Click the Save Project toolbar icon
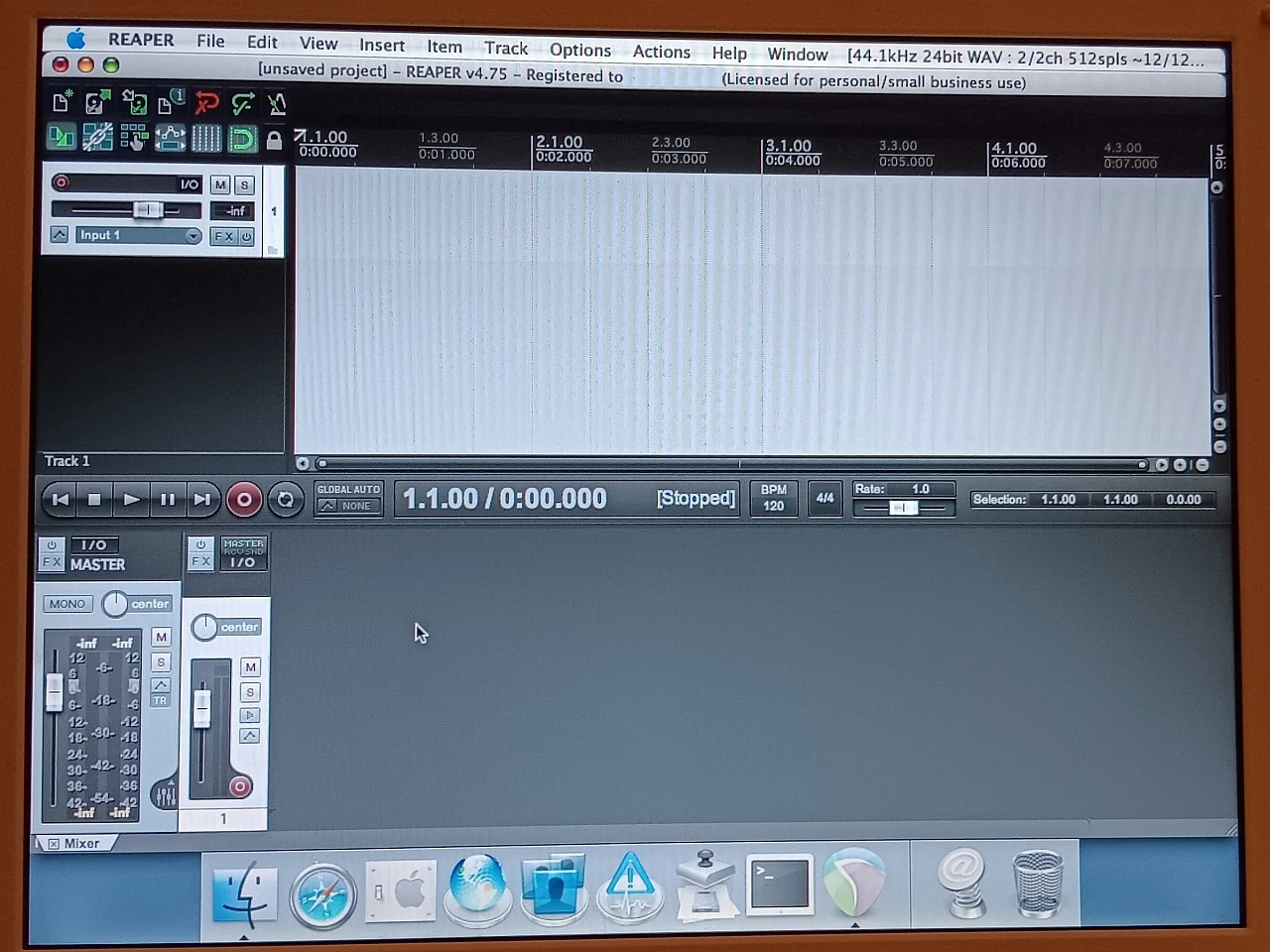 134,102
